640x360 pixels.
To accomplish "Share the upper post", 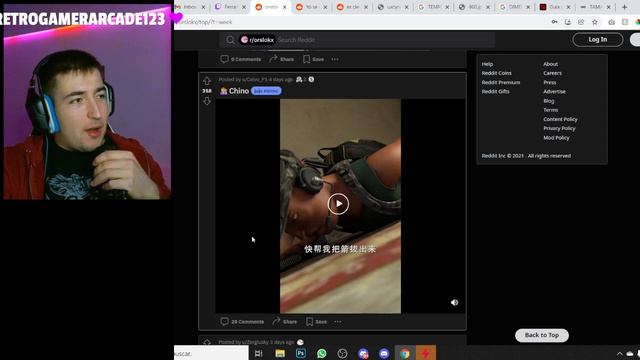I will tap(282, 59).
